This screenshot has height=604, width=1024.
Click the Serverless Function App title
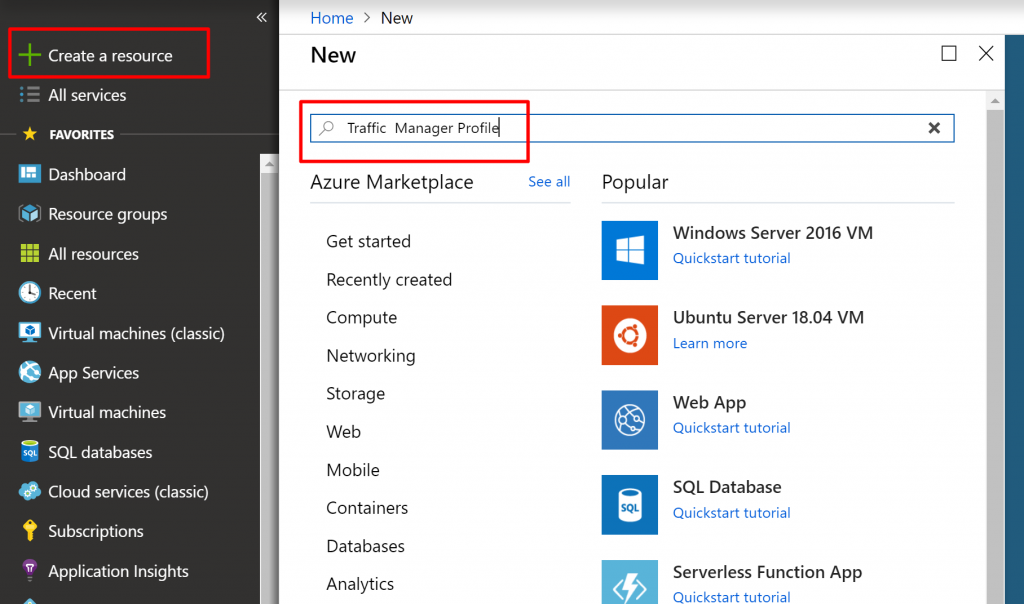pos(767,573)
